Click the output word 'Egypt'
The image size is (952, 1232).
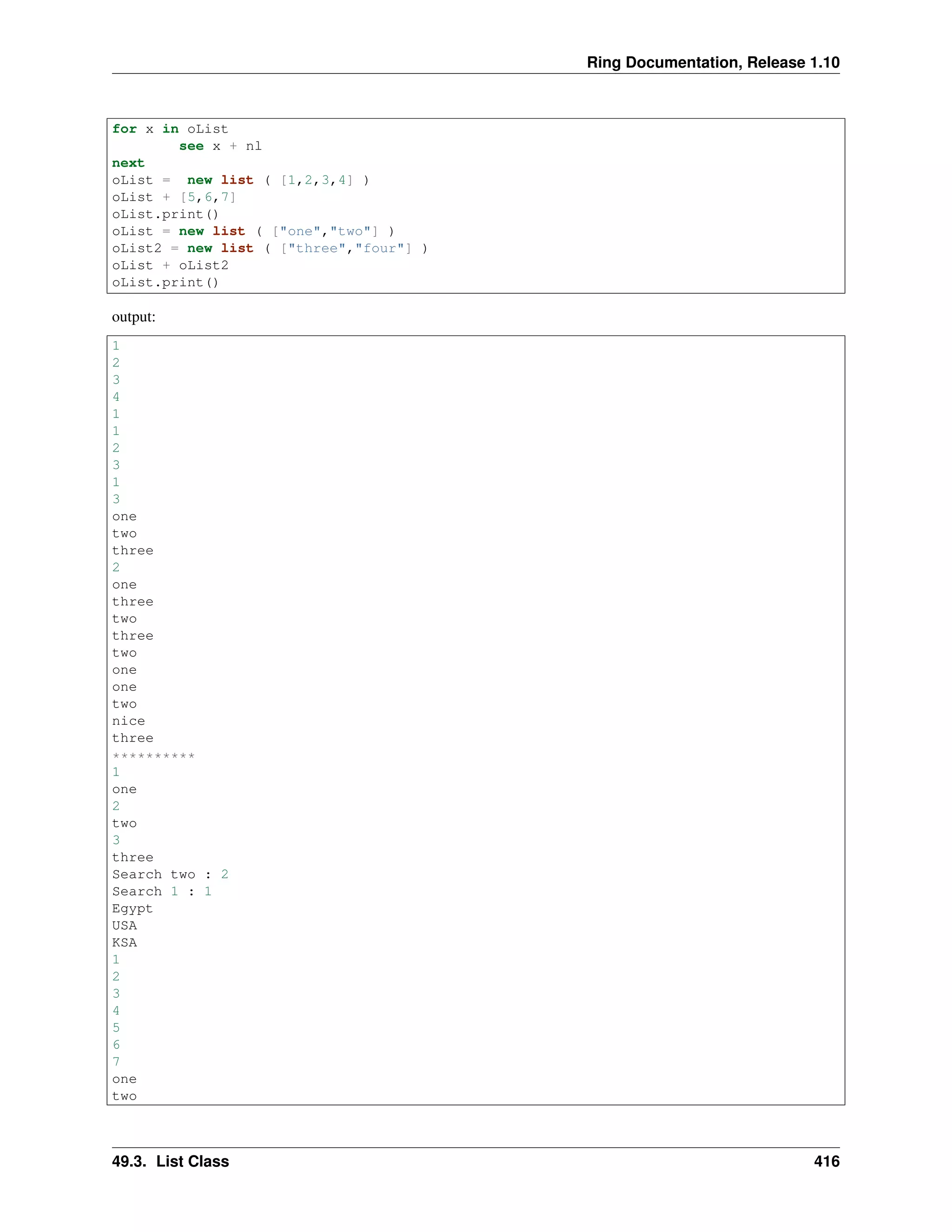(132, 909)
